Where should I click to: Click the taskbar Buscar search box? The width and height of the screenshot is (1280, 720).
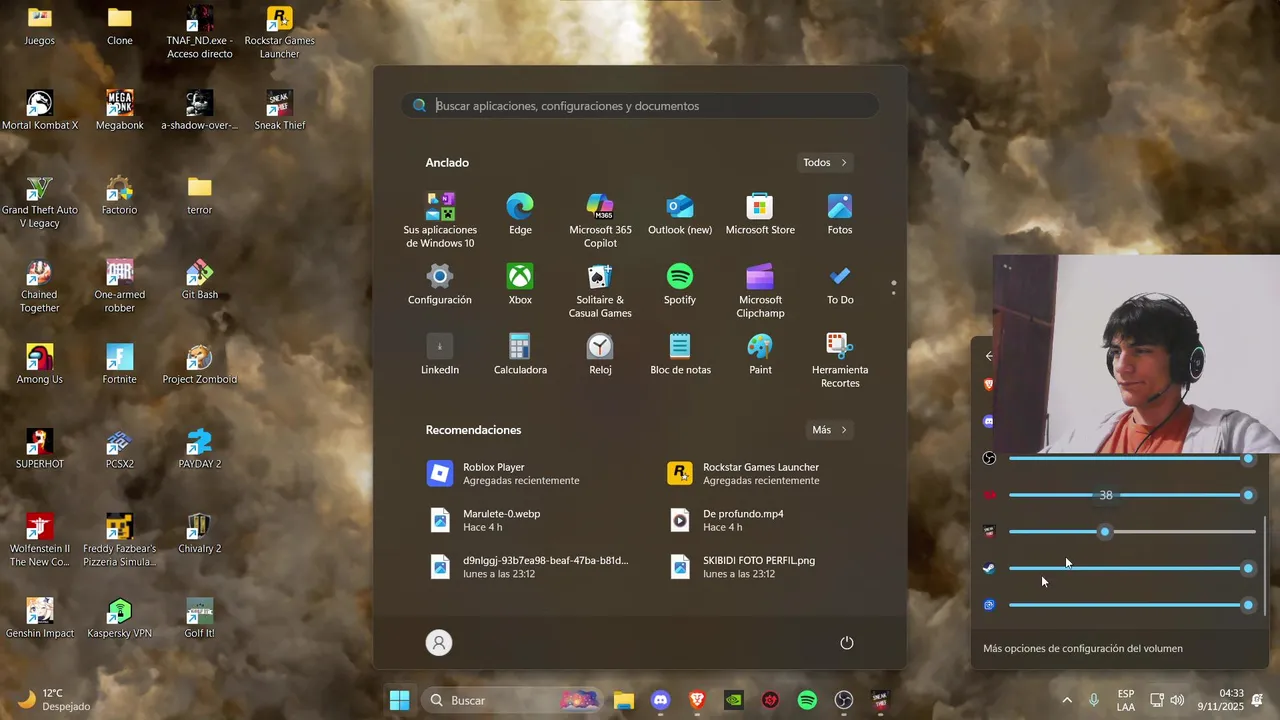(512, 700)
